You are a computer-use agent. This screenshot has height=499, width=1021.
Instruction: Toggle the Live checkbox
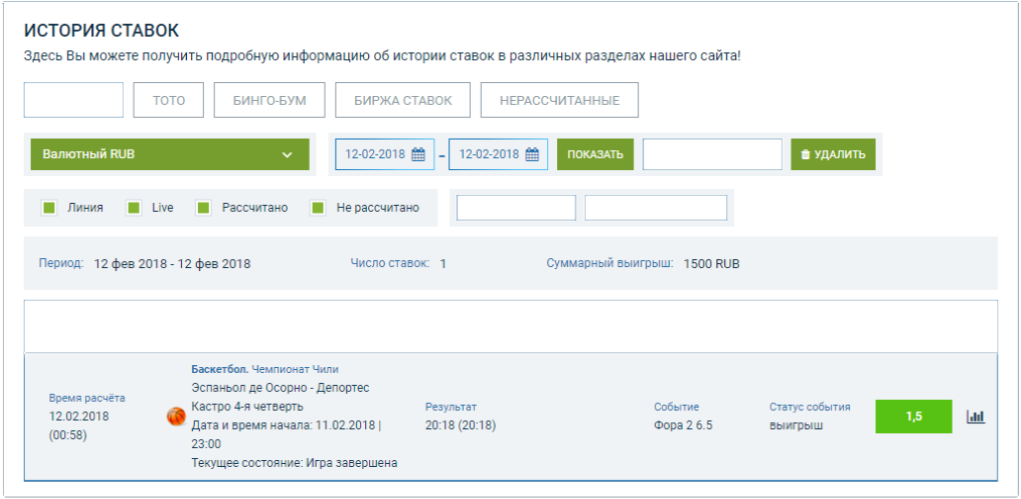133,208
